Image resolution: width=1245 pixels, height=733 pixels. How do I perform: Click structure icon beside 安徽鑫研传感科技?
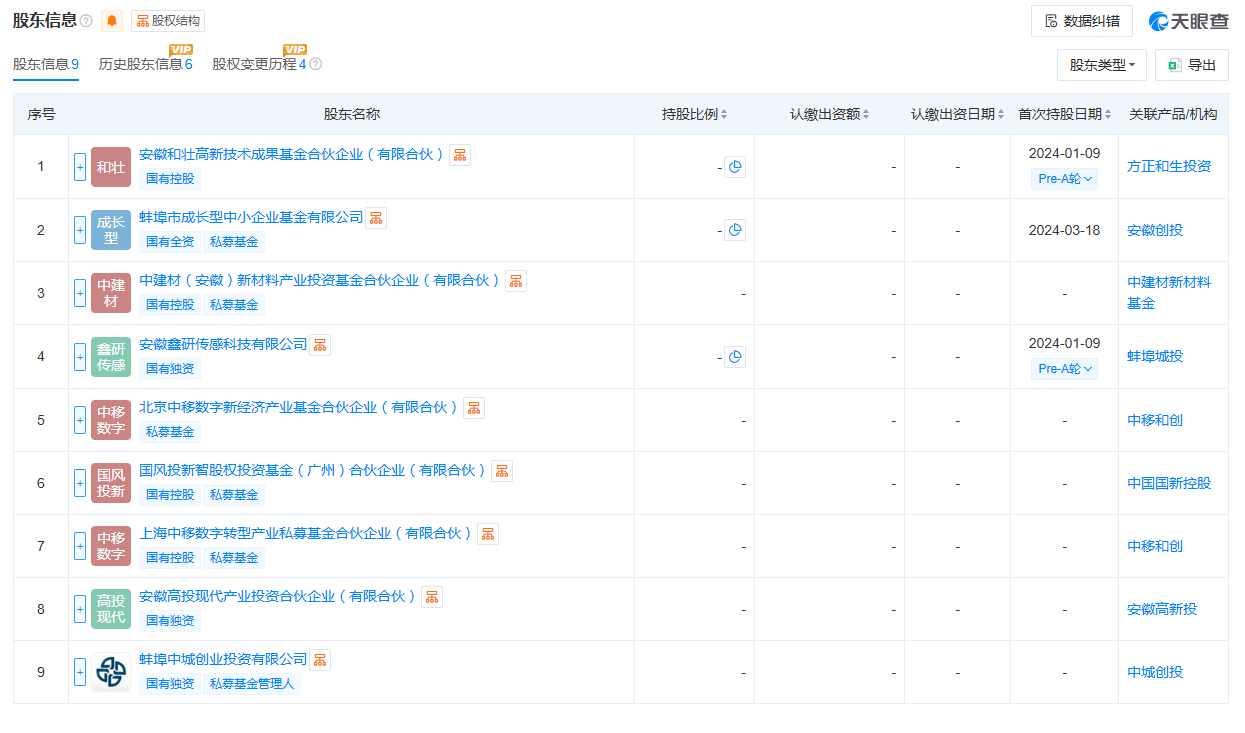[320, 344]
